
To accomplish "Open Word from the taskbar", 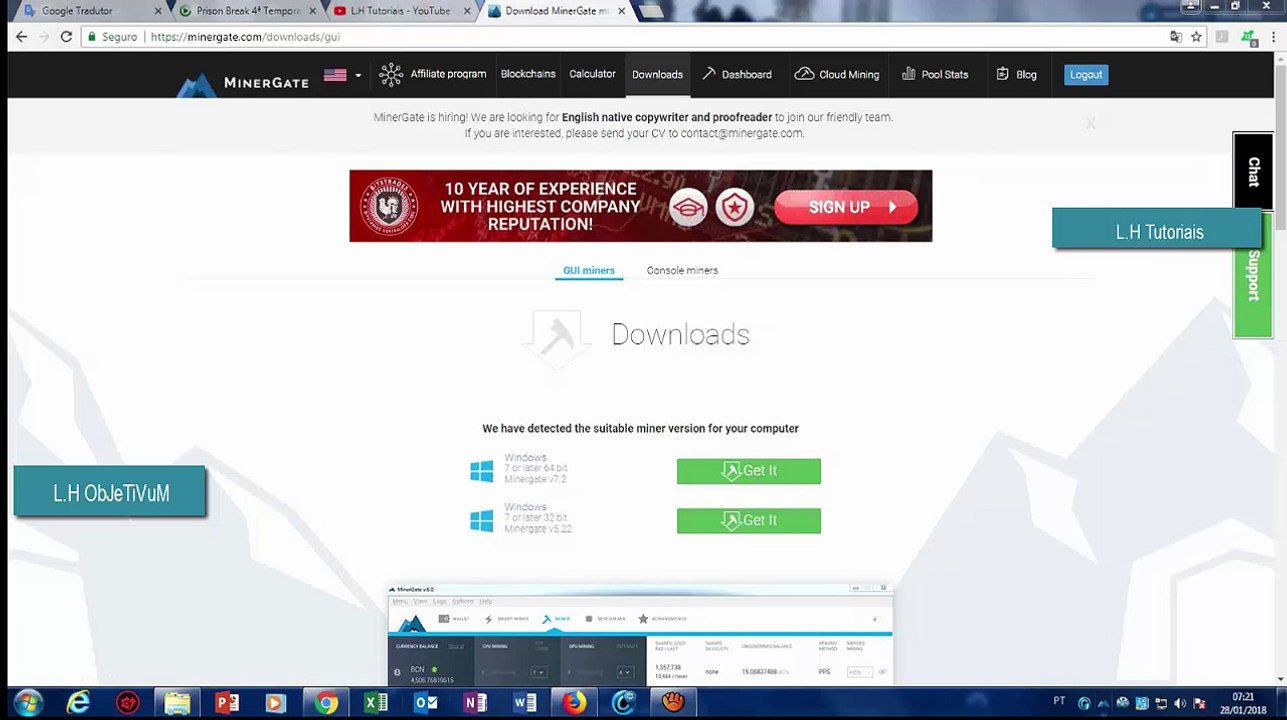I will pyautogui.click(x=525, y=703).
